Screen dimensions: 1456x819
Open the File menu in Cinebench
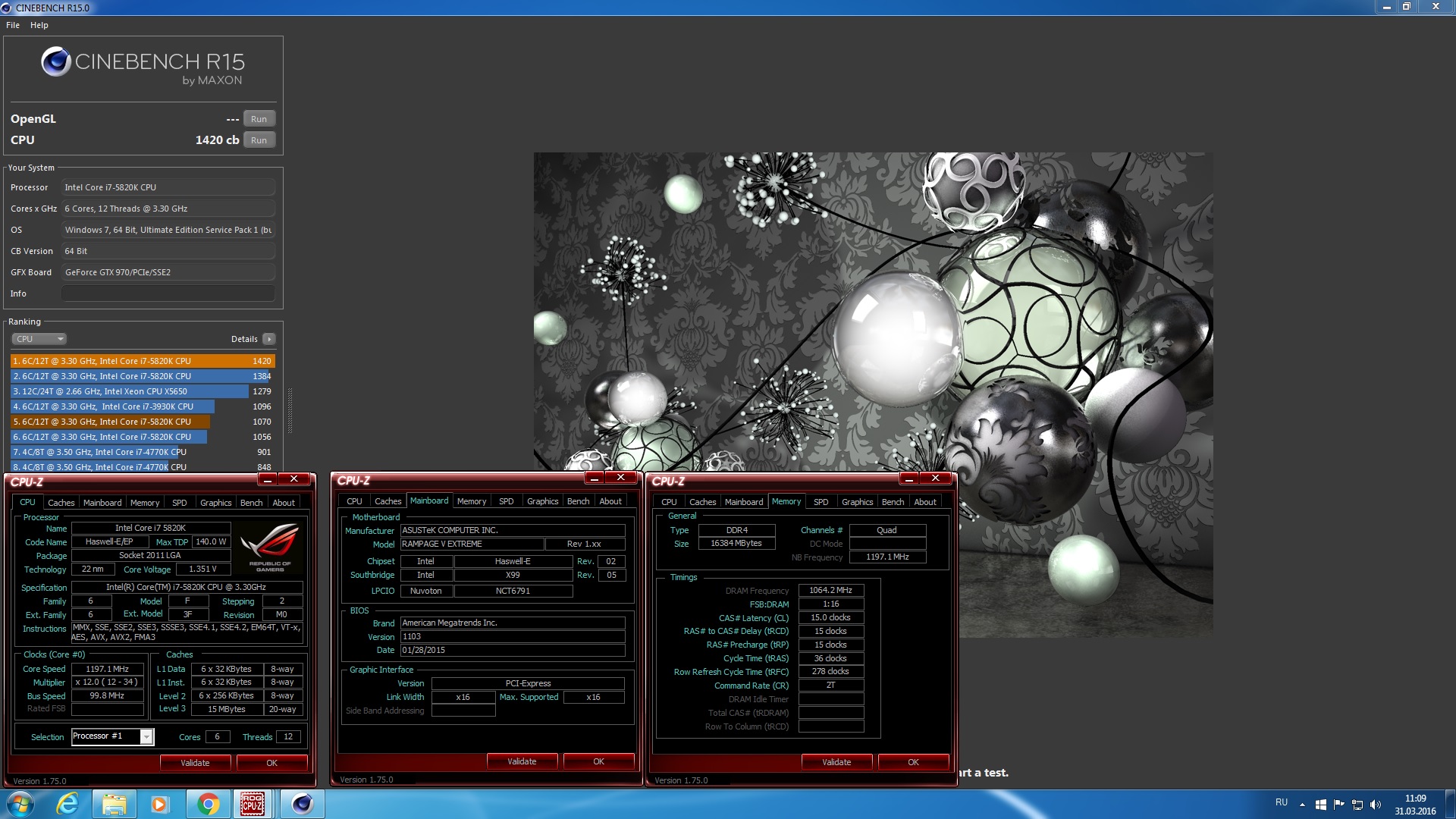click(13, 25)
